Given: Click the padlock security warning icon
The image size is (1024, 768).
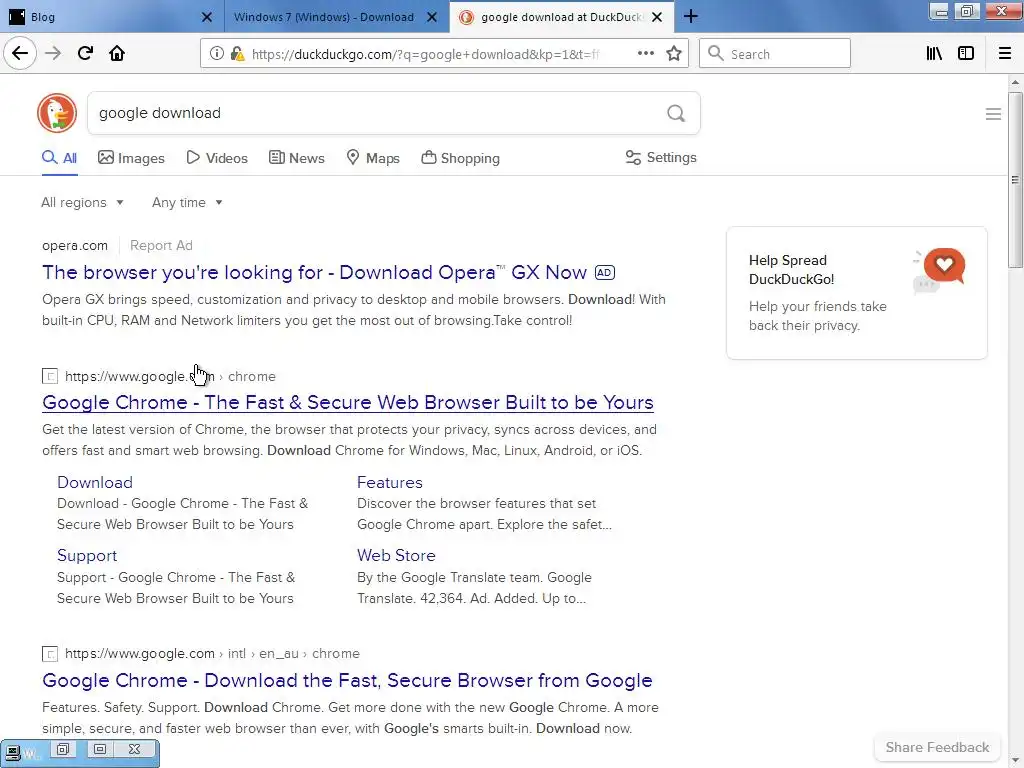Looking at the screenshot, I should click(x=238, y=54).
